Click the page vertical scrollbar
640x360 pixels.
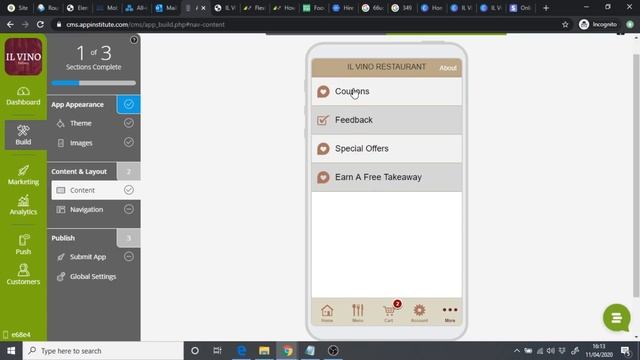point(636,176)
